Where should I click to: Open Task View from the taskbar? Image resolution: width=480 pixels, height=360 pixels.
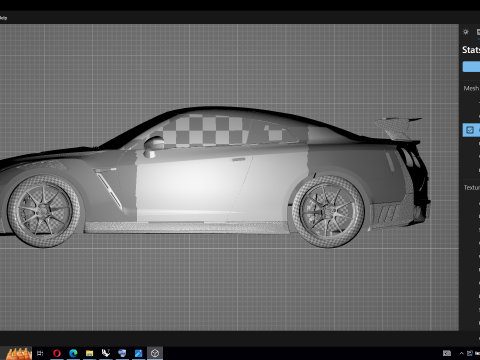coord(40,353)
